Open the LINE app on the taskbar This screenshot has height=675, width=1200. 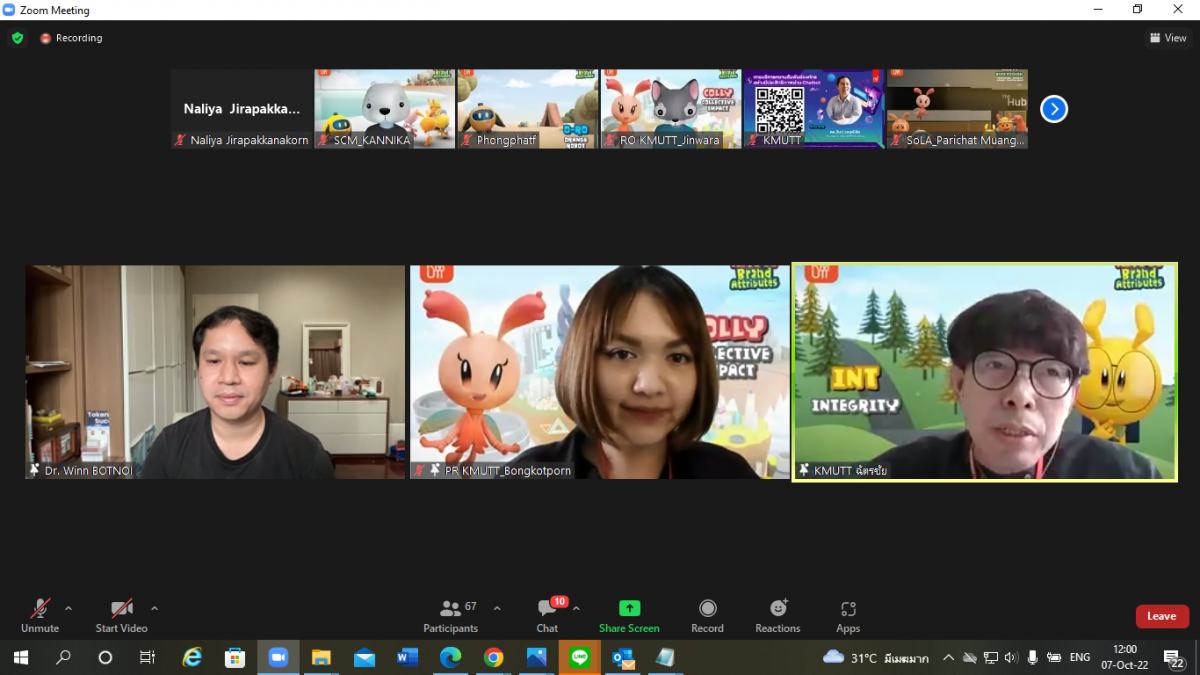pyautogui.click(x=579, y=657)
